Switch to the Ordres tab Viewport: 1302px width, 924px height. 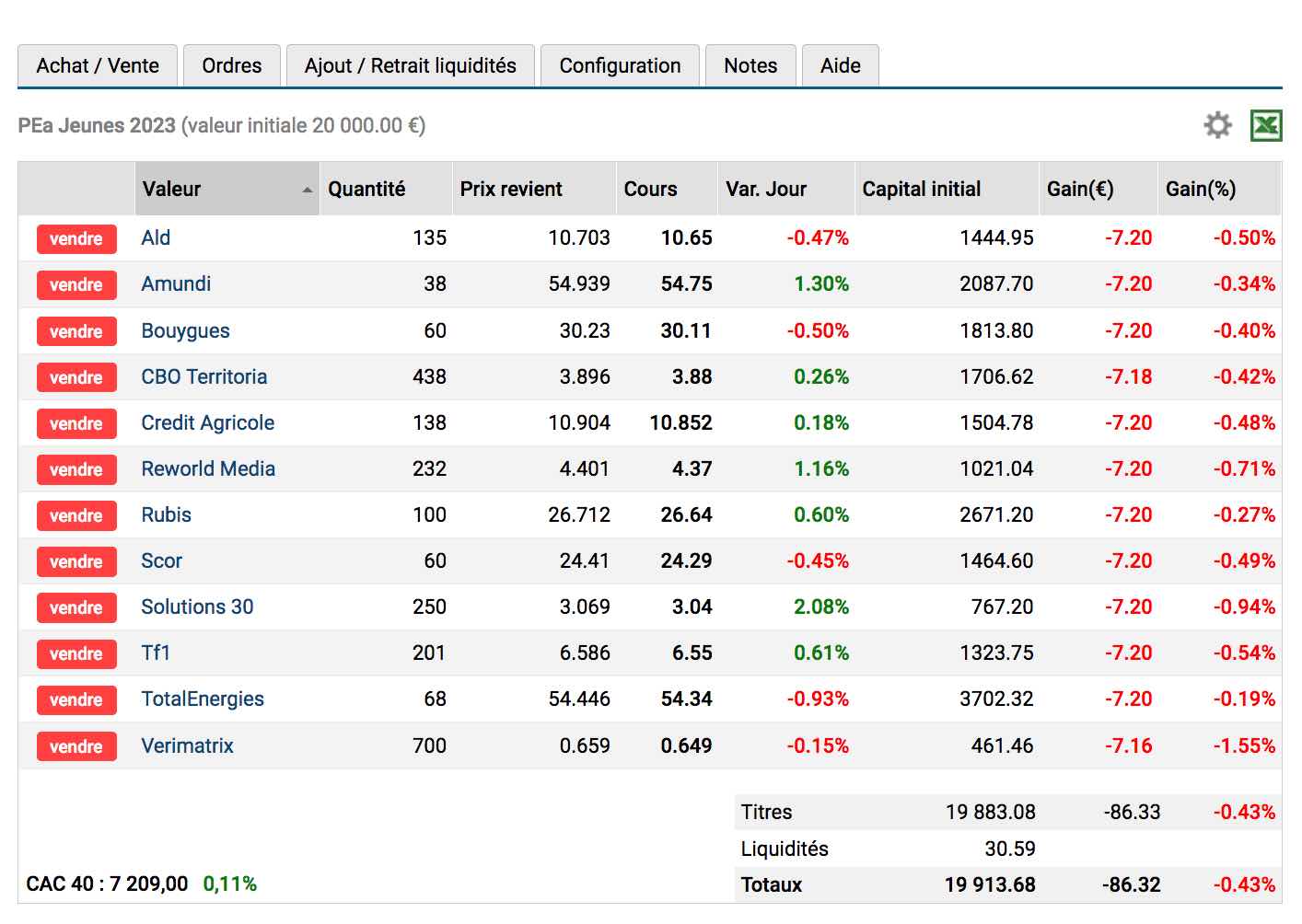[232, 65]
